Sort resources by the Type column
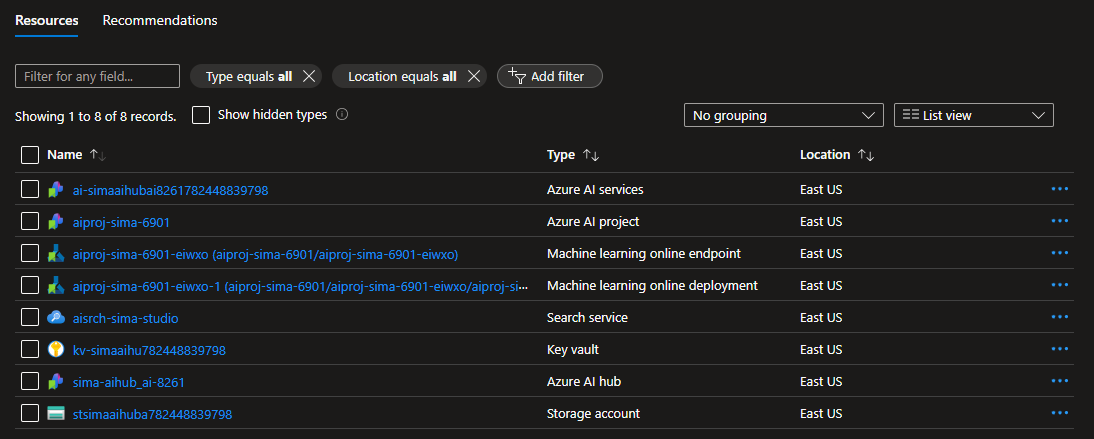This screenshot has width=1094, height=439. click(591, 156)
